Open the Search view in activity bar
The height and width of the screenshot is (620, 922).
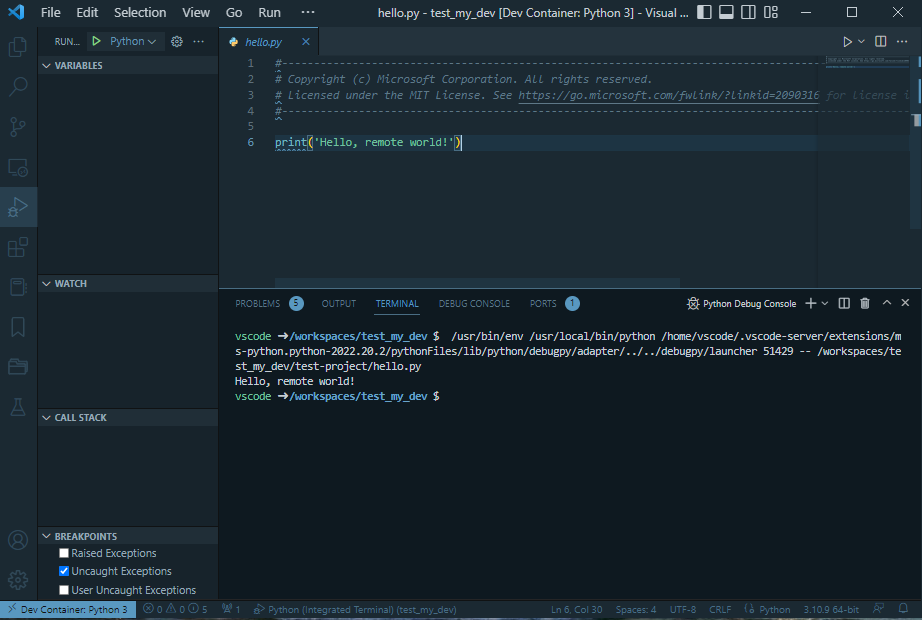[18, 86]
